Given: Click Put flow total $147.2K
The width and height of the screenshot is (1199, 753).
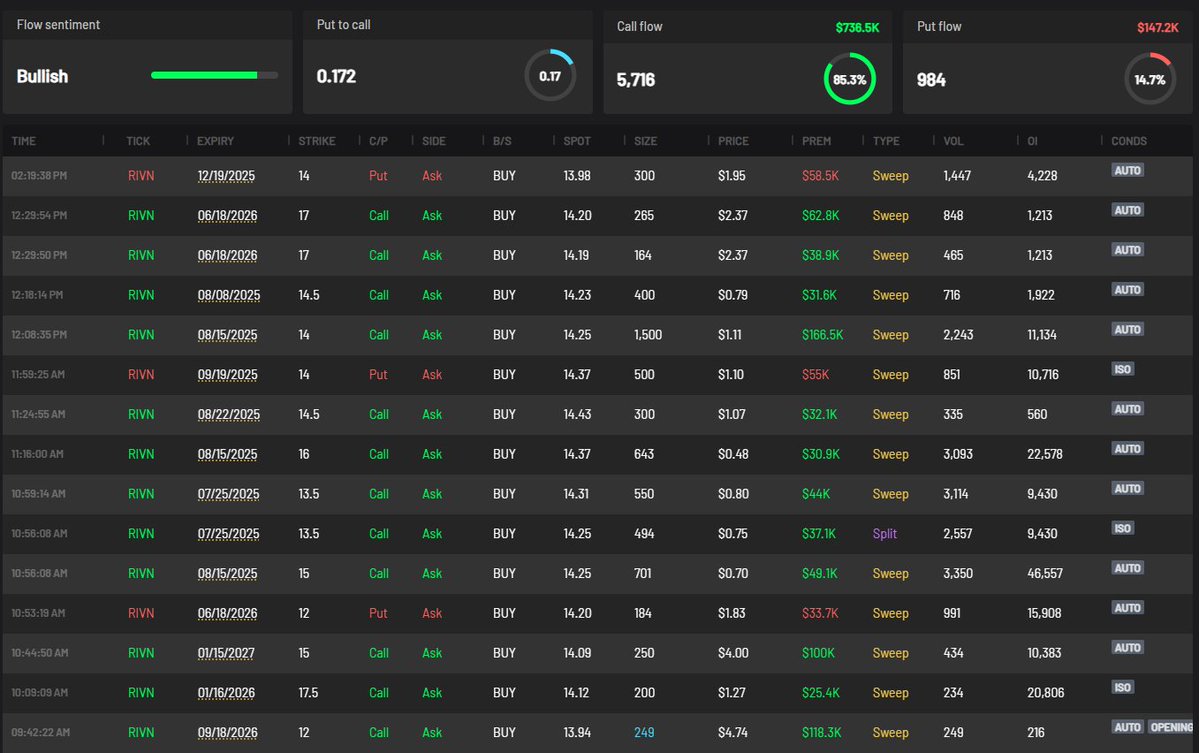Looking at the screenshot, I should pos(1158,28).
